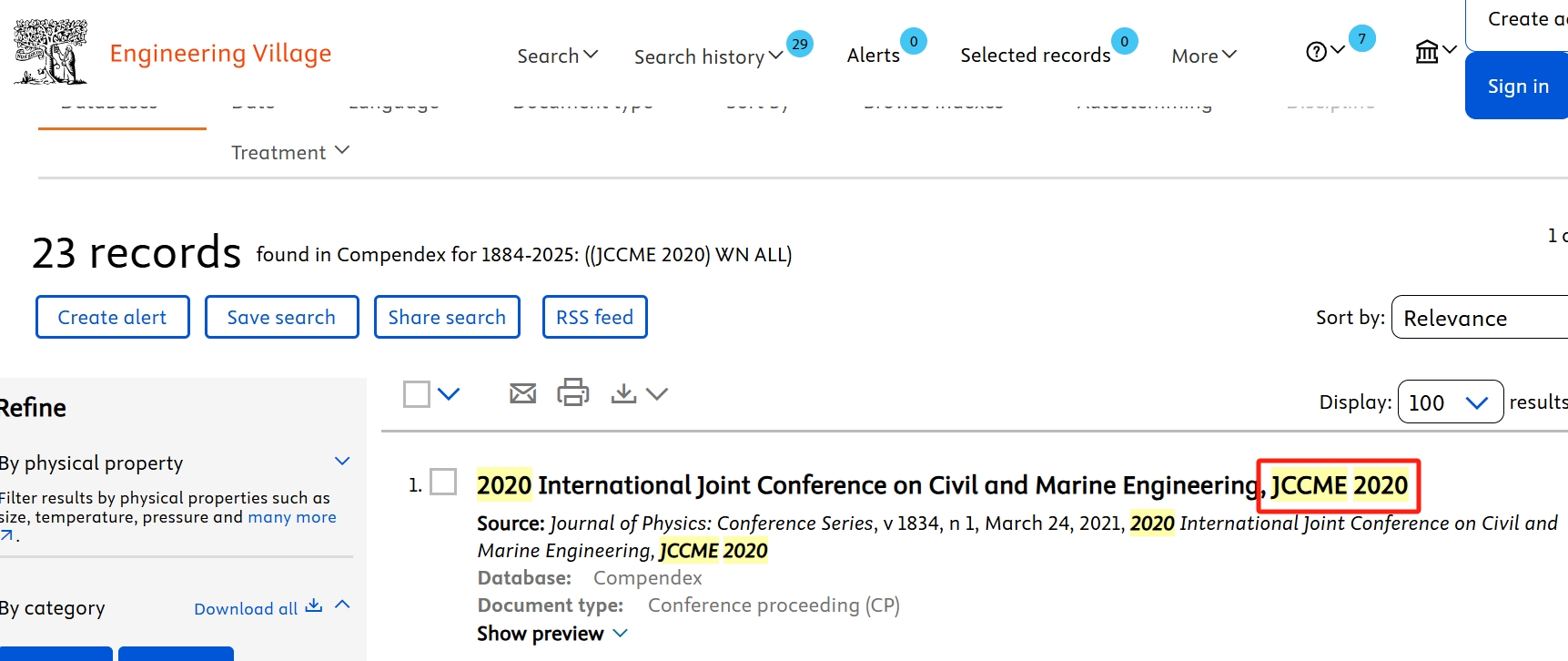Check the box for record 1
This screenshot has width=1568, height=661.
(443, 482)
